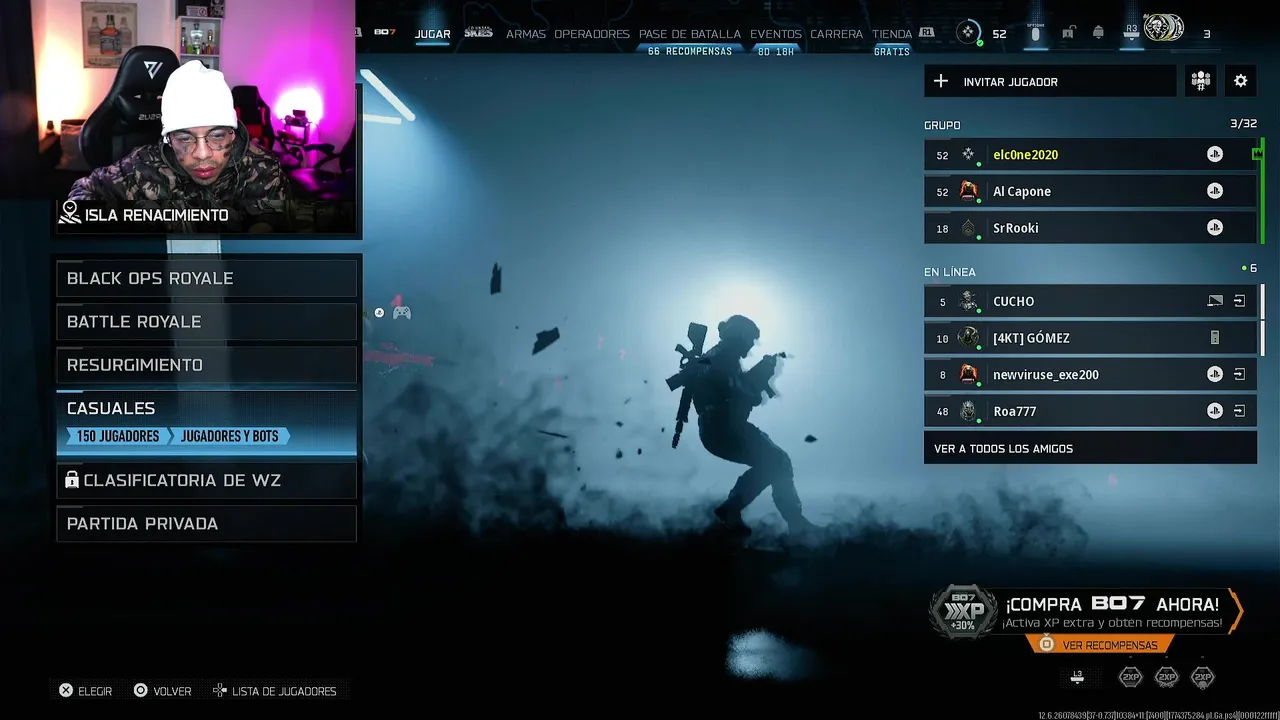The height and width of the screenshot is (720, 1280).
Task: Click the L3 button prompt icon
Action: click(x=1077, y=677)
